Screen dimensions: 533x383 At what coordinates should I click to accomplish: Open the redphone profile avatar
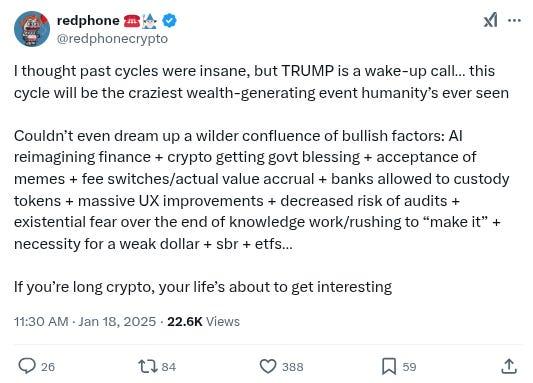pos(32,29)
